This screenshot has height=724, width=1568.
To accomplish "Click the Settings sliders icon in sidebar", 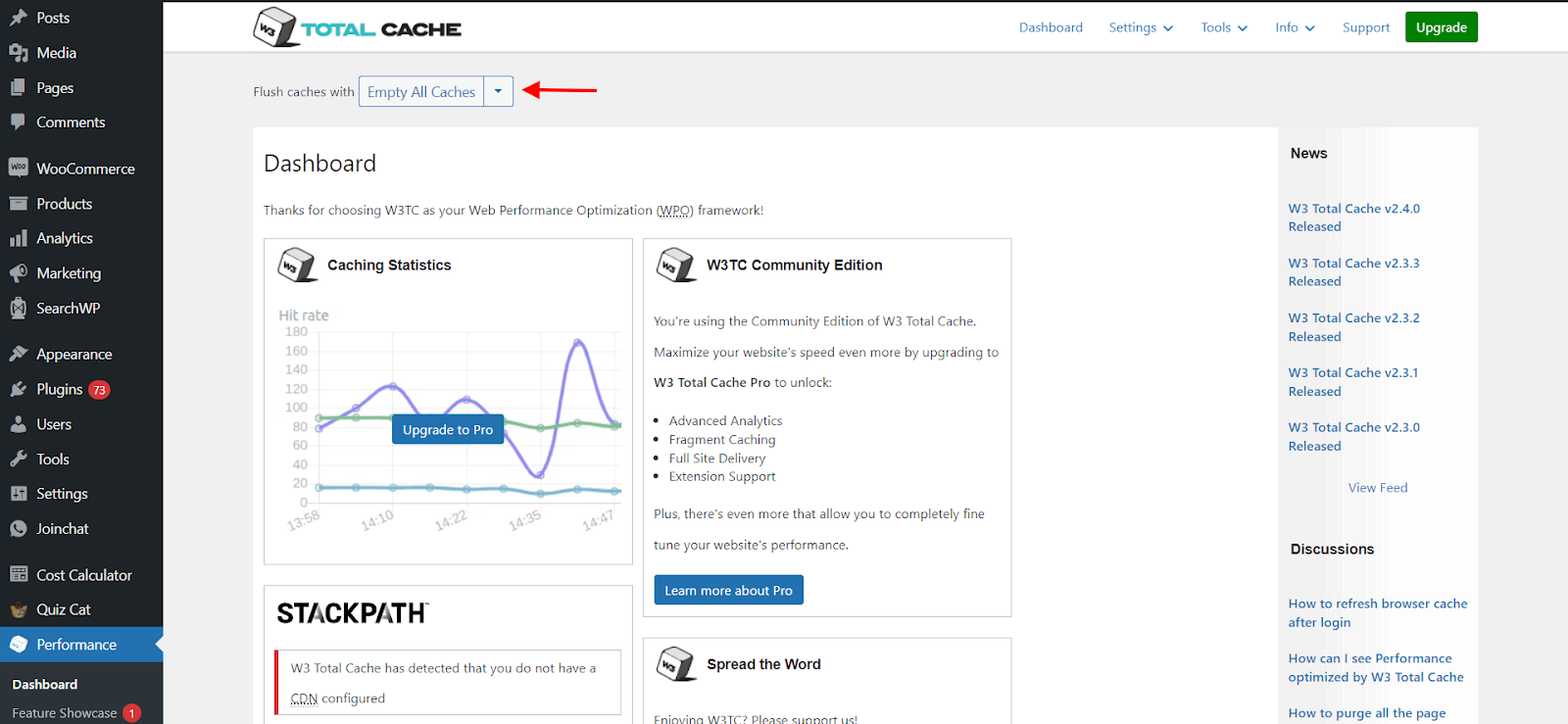I will [19, 494].
